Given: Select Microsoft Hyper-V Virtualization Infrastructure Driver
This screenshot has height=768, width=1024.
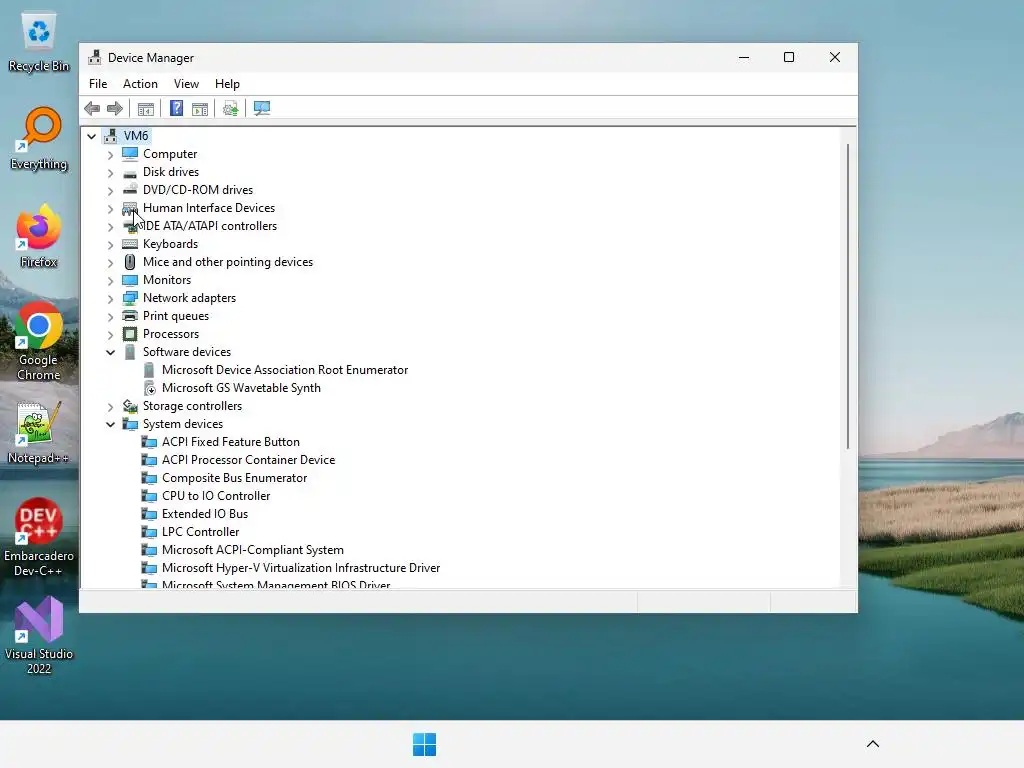Looking at the screenshot, I should click(301, 568).
